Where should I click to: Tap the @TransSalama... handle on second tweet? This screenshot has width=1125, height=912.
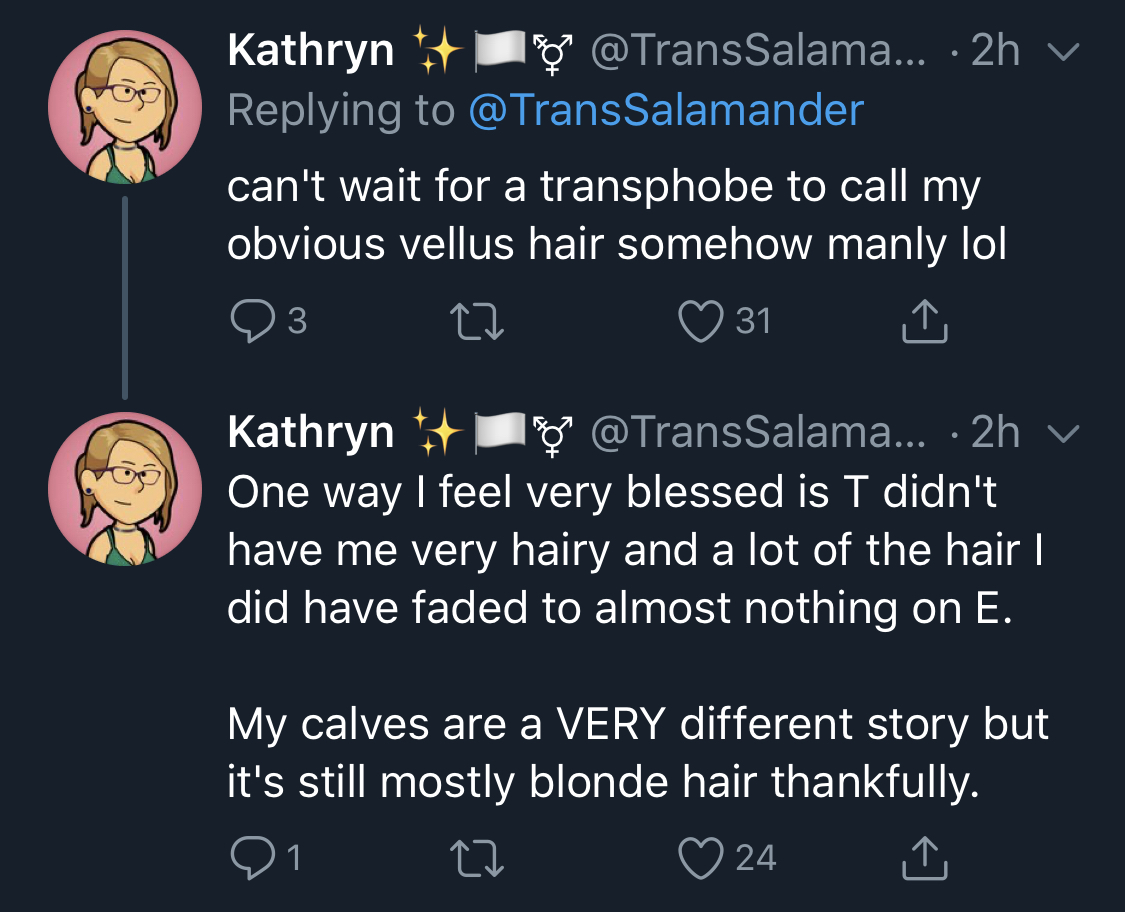pos(758,432)
